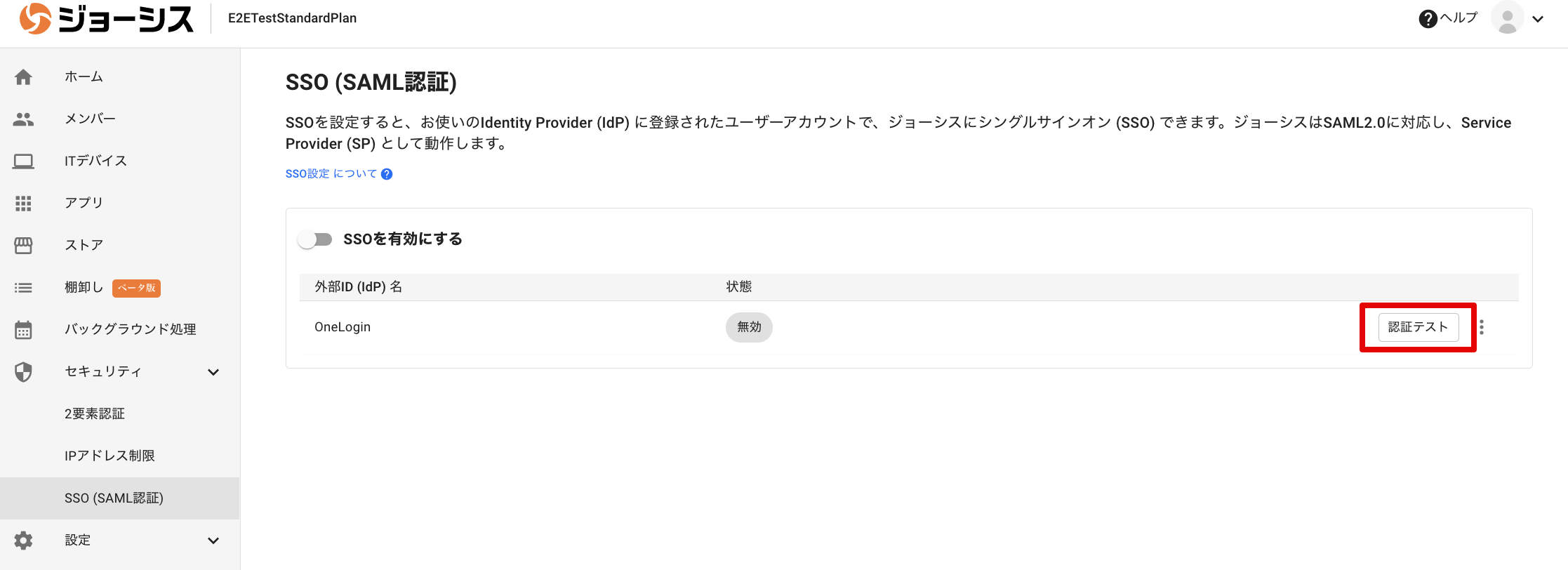Click the inventory list icon

point(23,288)
